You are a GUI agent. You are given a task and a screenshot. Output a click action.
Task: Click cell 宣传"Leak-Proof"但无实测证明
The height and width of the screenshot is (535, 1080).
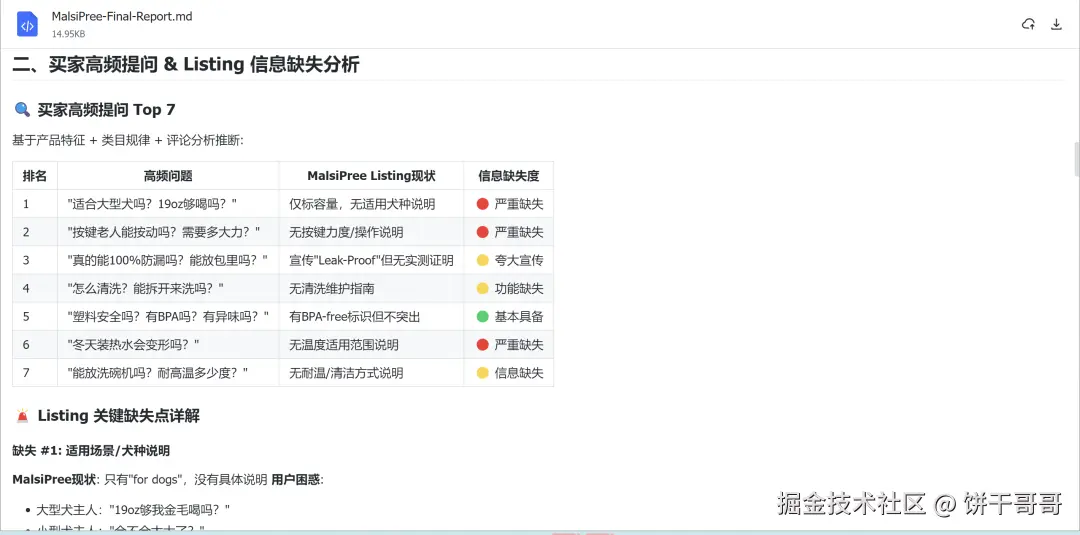tap(371, 260)
